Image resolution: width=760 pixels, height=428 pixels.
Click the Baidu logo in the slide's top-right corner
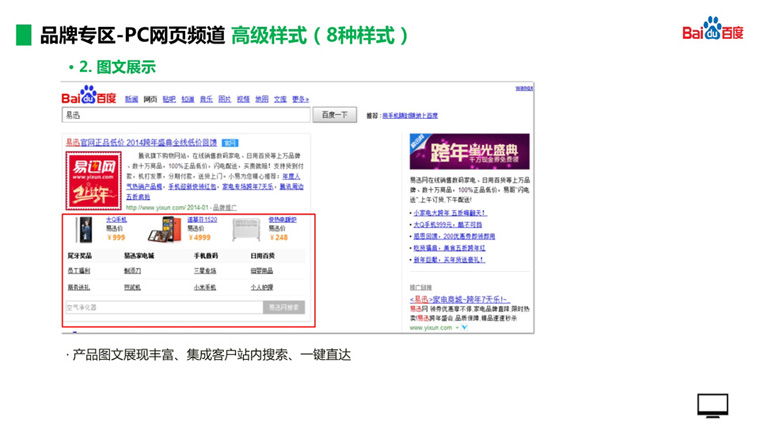(x=712, y=29)
